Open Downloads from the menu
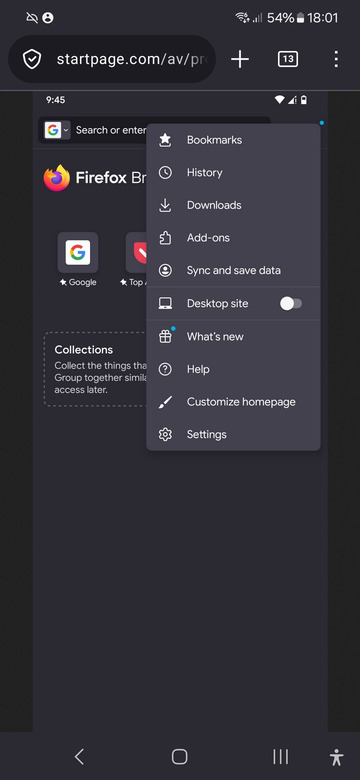This screenshot has width=360, height=780. pos(233,205)
